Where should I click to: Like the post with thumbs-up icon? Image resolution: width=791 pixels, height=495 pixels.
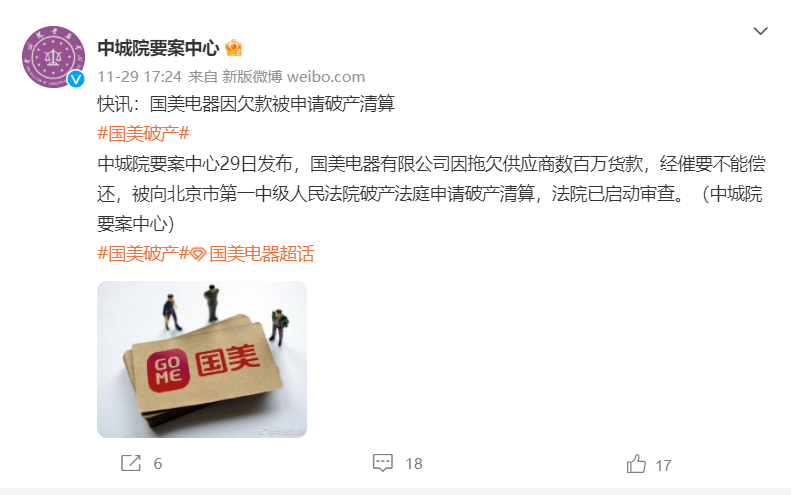(636, 464)
